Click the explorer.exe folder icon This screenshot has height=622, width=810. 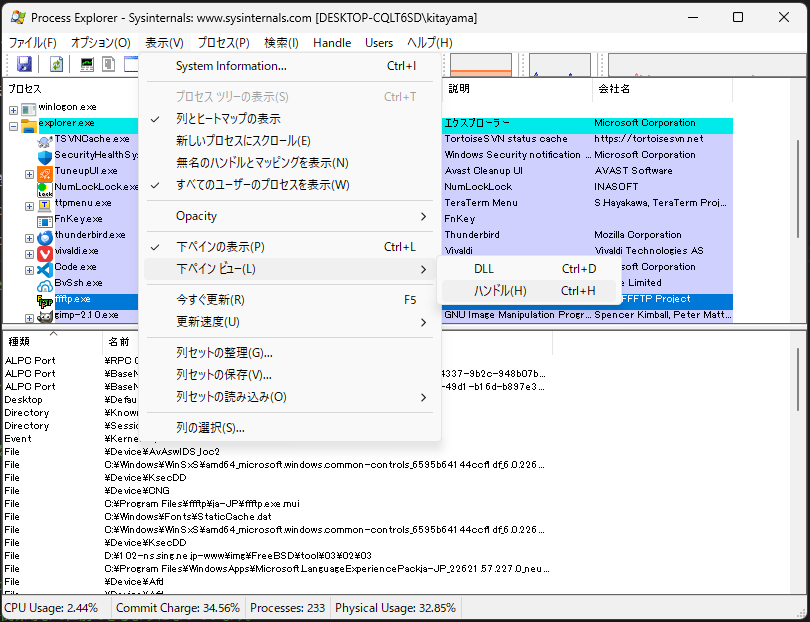coord(28,125)
